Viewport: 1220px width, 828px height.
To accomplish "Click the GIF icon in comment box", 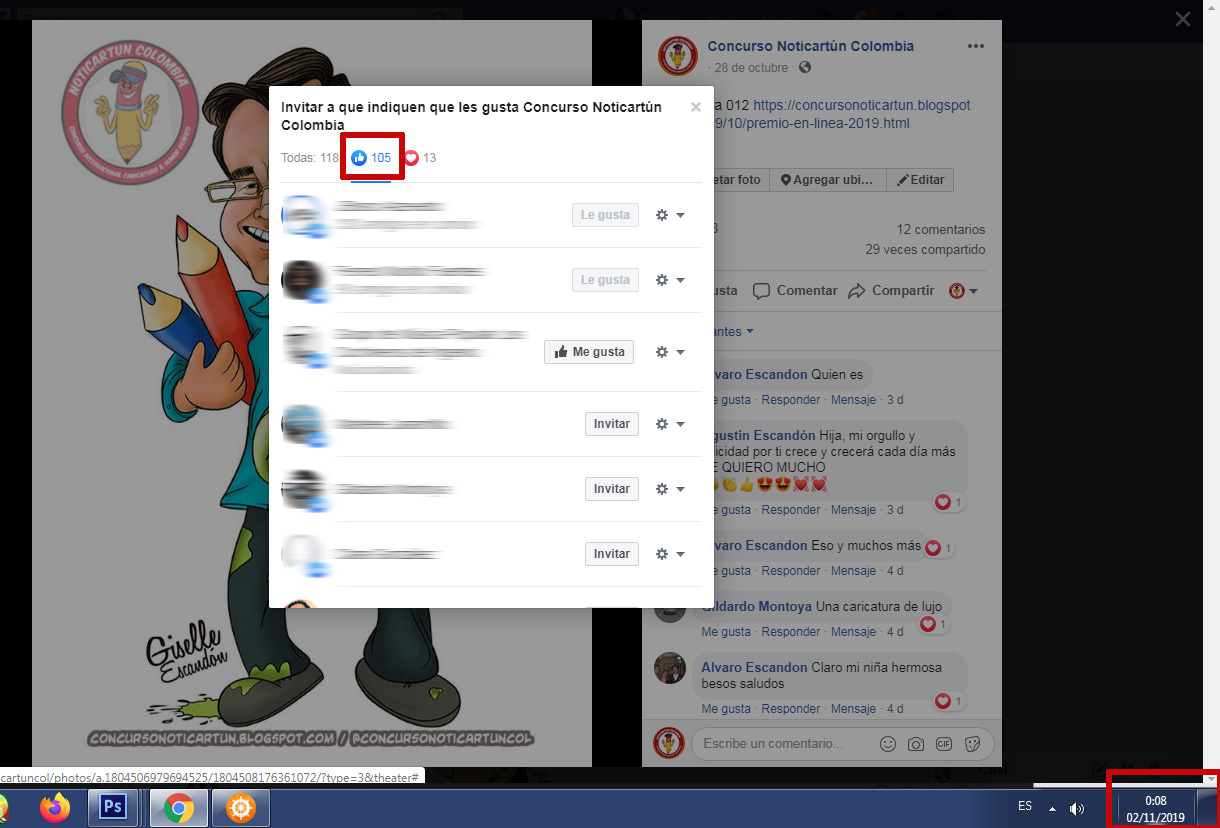I will [x=943, y=744].
